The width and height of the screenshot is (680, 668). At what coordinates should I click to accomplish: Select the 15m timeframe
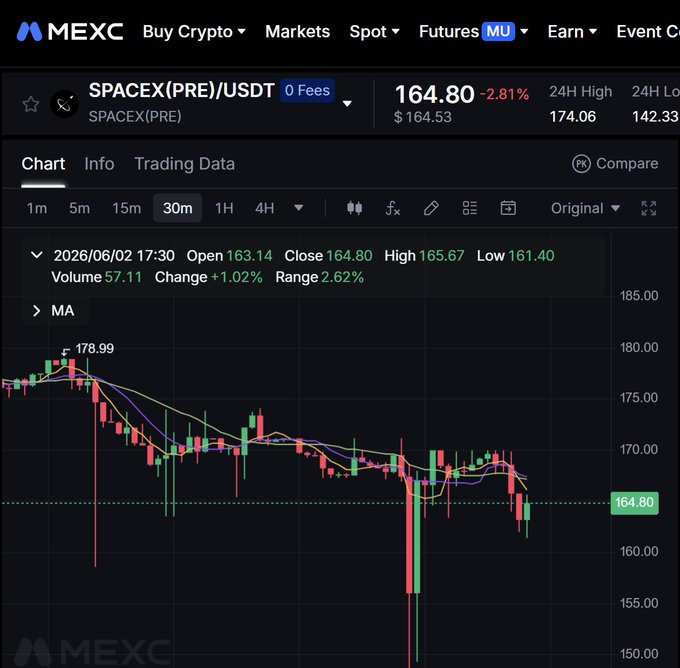pos(127,208)
